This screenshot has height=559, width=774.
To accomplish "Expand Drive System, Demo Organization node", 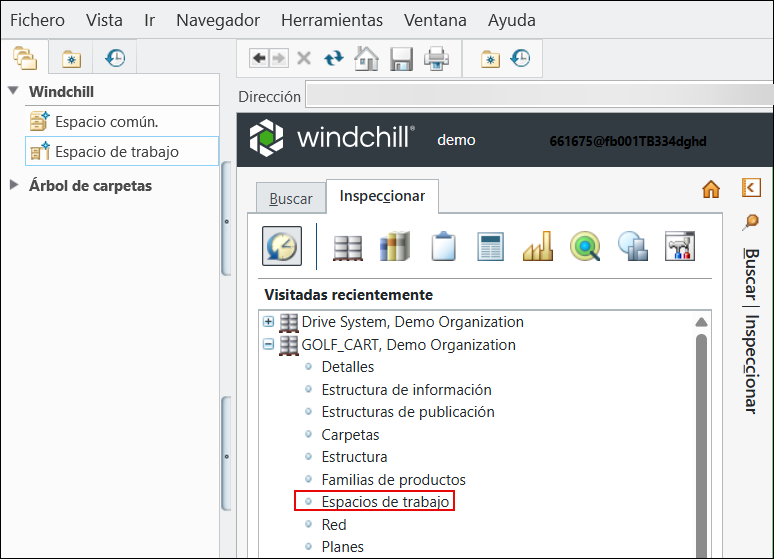I will tap(269, 321).
